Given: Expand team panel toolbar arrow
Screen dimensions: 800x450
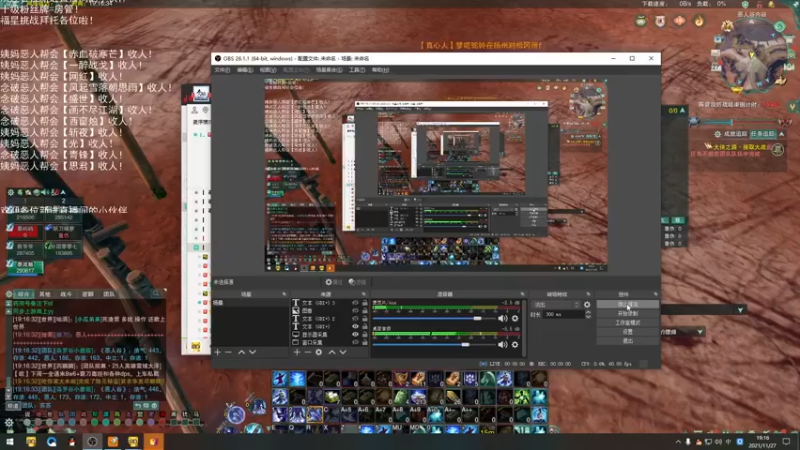Looking at the screenshot, I should point(63,192).
